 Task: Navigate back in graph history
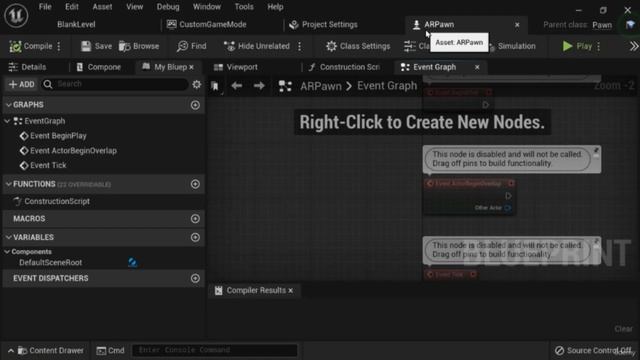[237, 86]
